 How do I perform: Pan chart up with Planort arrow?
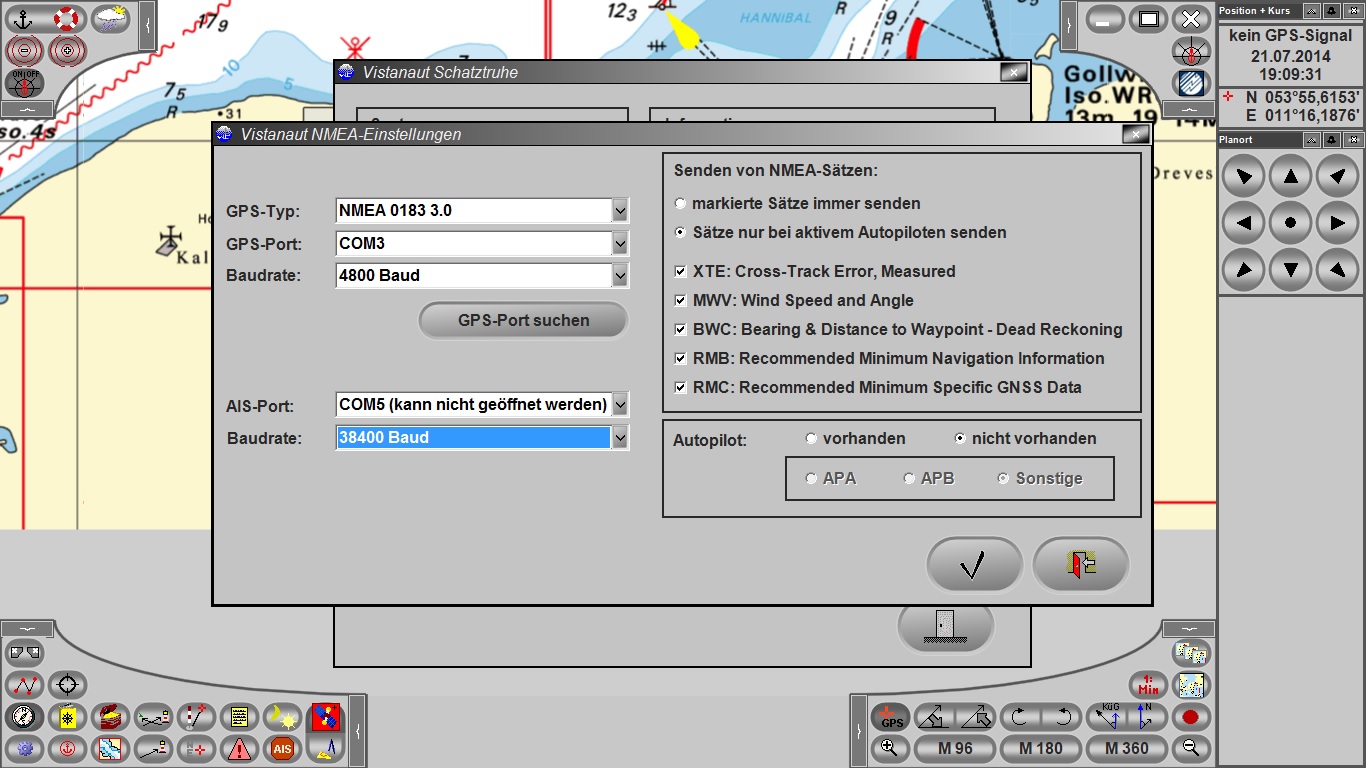point(1291,177)
